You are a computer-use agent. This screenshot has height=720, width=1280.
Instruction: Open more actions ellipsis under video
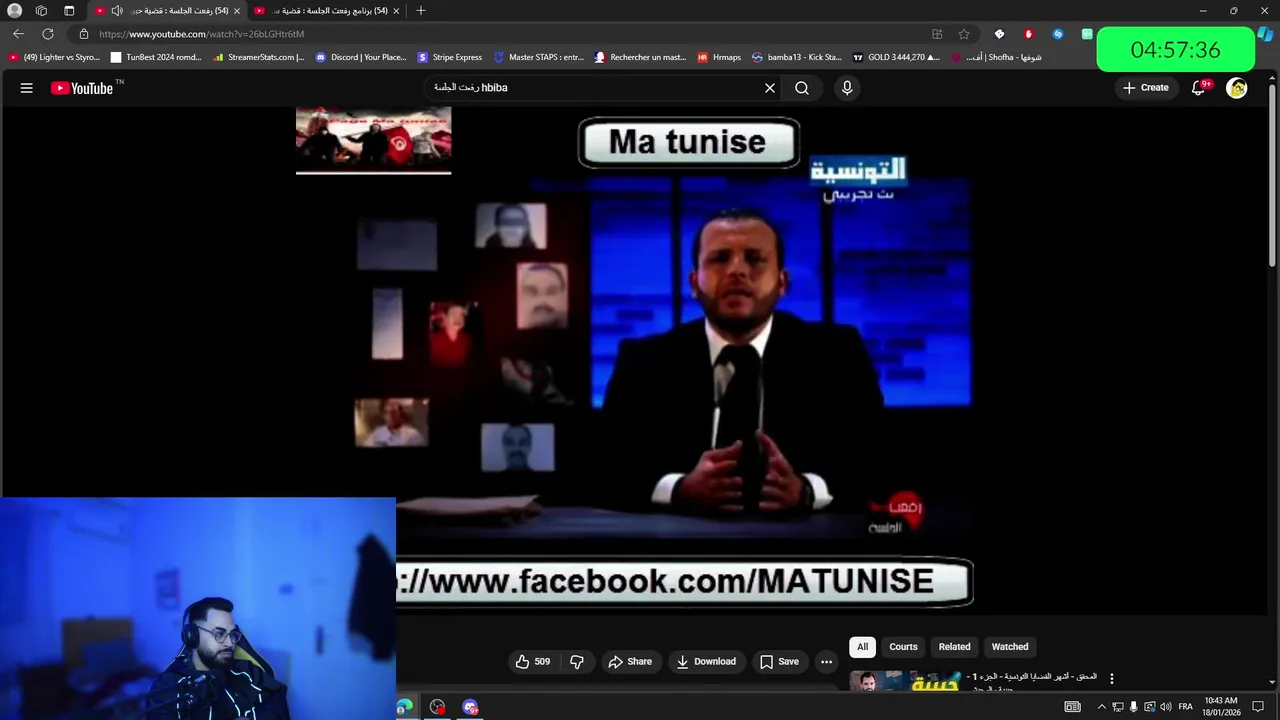(x=826, y=662)
